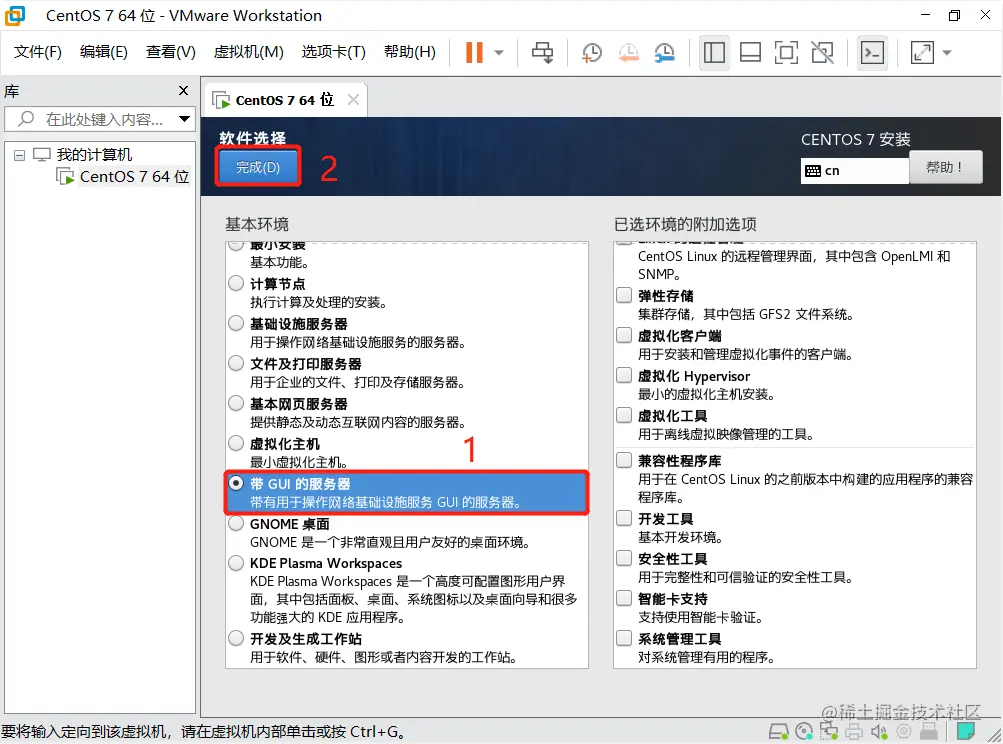Send Ctrl+Alt+Del to the guest
The width and height of the screenshot is (1003, 744).
pyautogui.click(x=543, y=52)
